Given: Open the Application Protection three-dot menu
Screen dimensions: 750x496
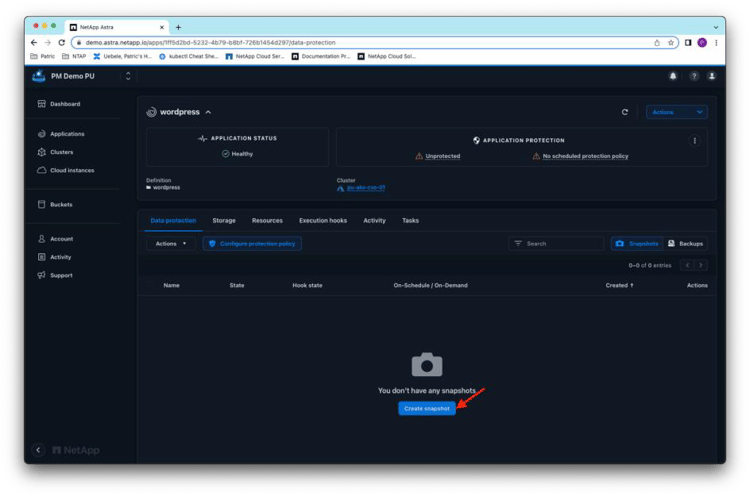Looking at the screenshot, I should 694,141.
